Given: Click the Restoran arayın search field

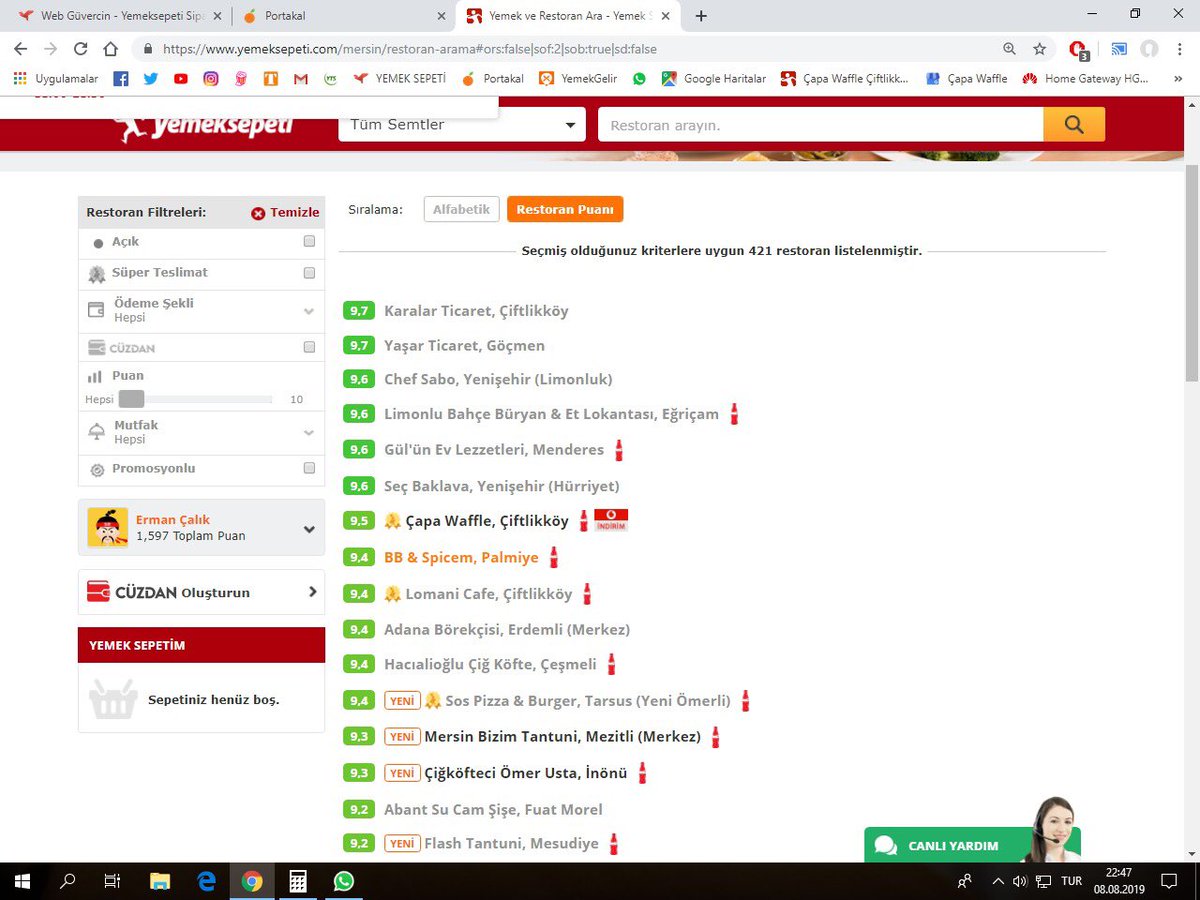Looking at the screenshot, I should pos(820,125).
